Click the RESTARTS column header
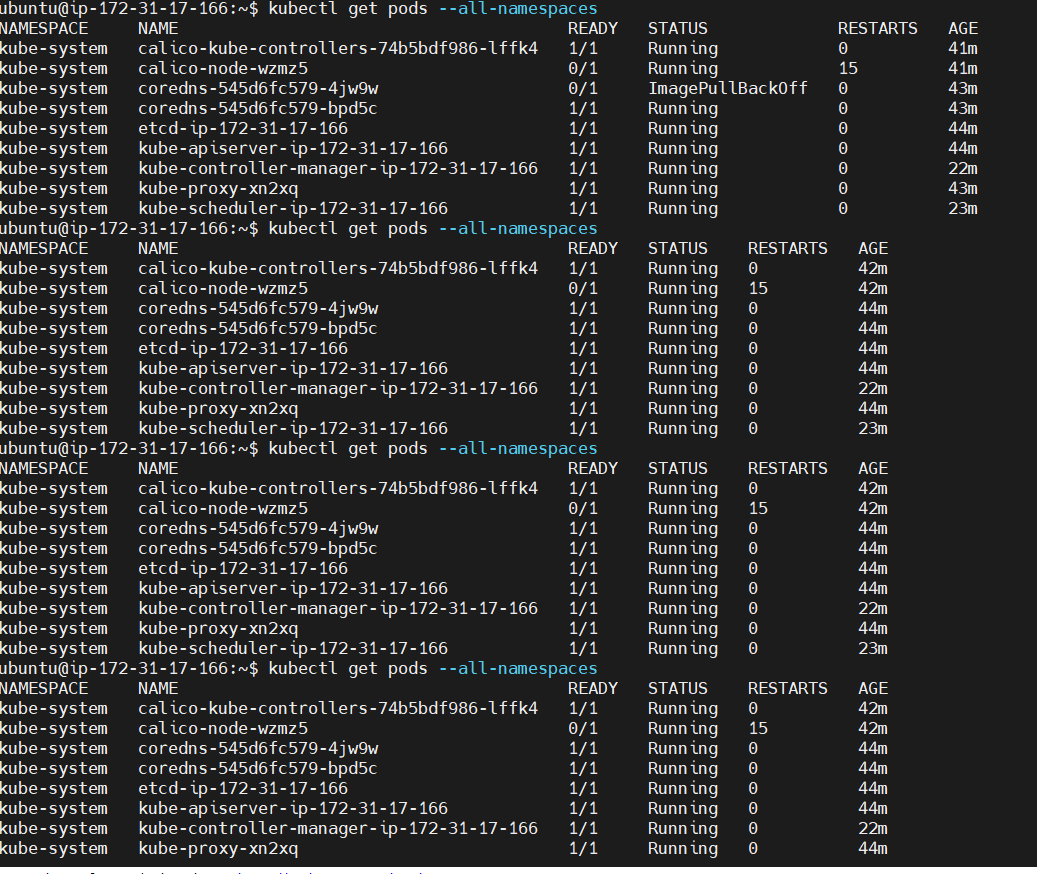 tap(878, 28)
